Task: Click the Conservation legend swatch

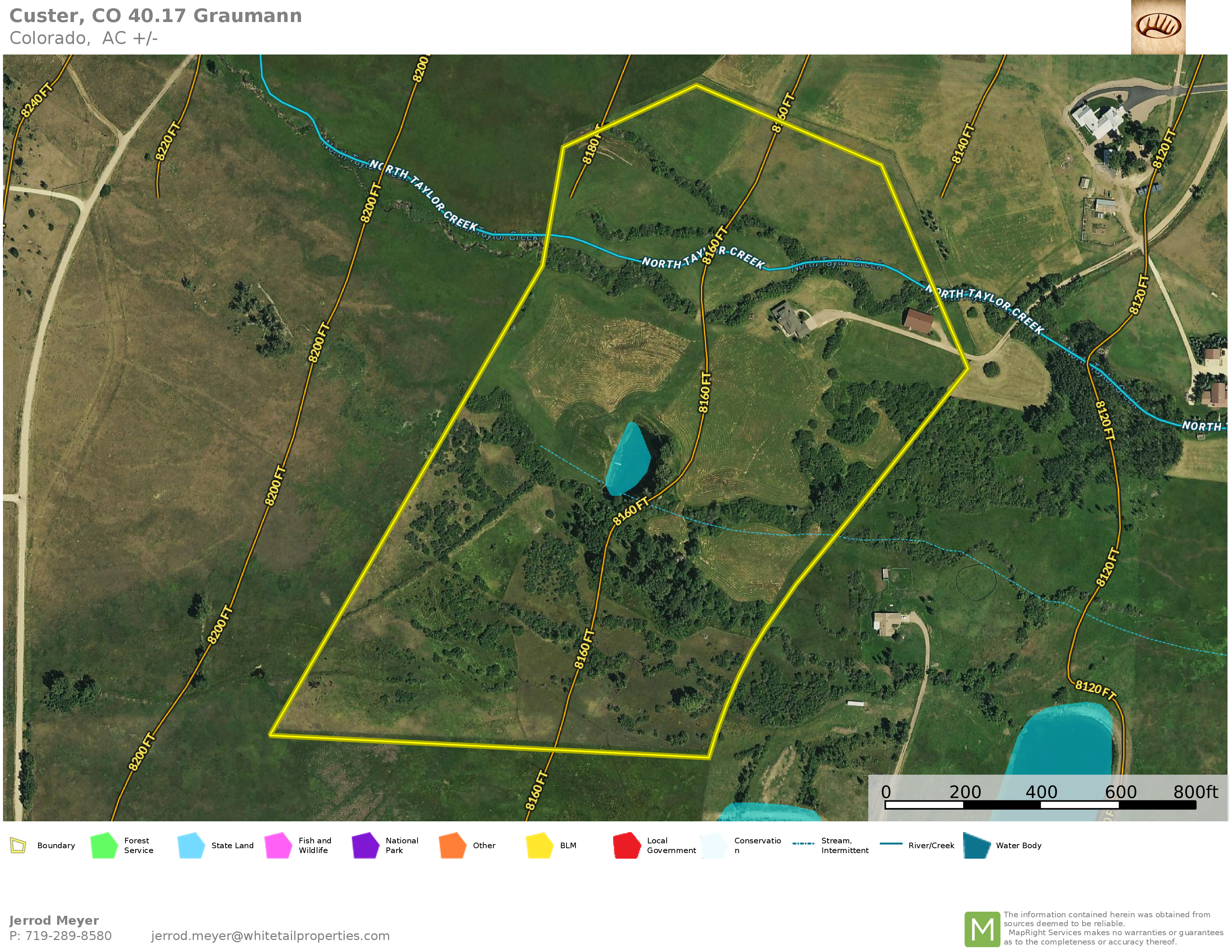Action: point(714,845)
